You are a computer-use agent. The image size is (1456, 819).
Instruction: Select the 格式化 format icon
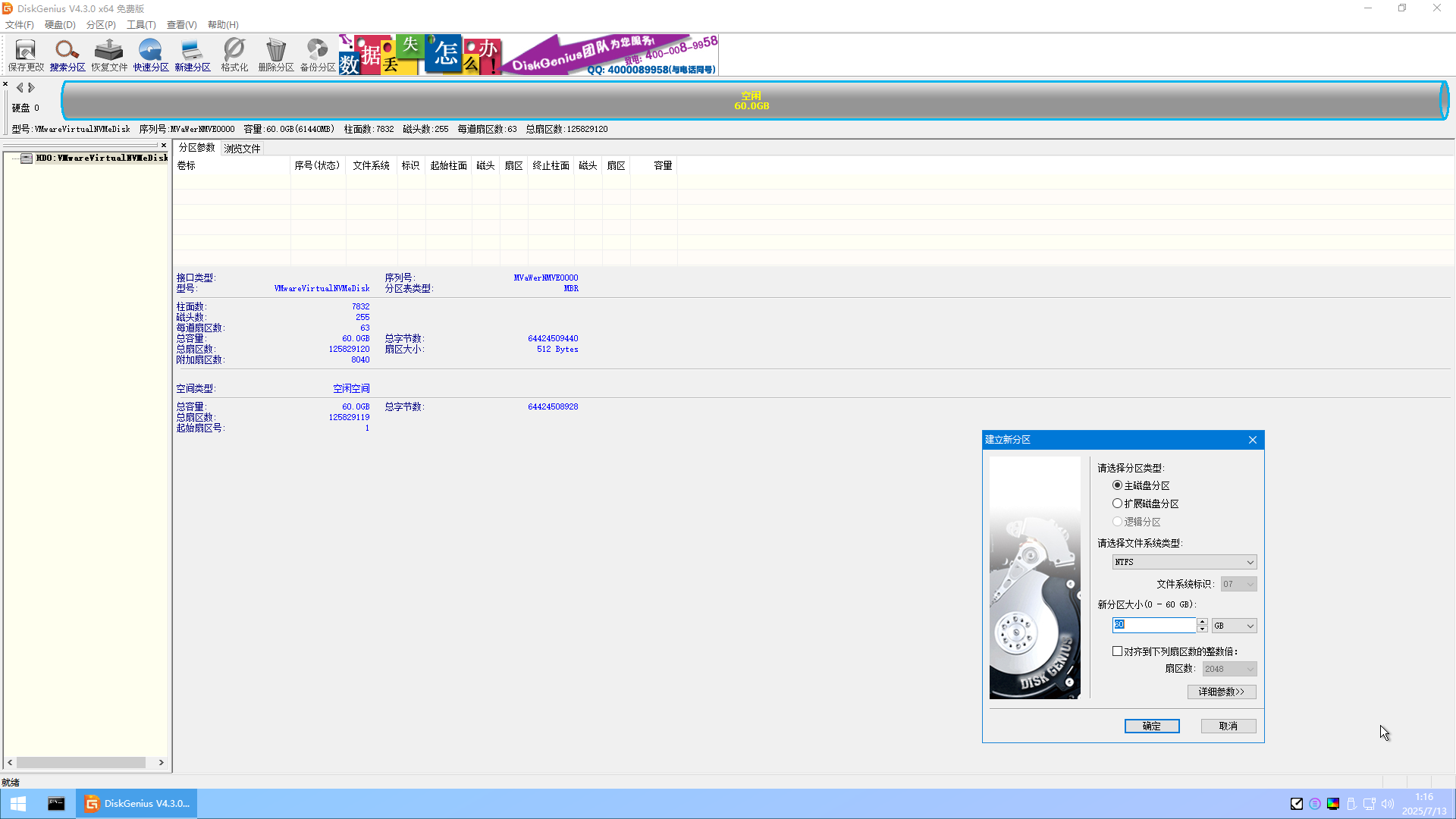point(234,55)
